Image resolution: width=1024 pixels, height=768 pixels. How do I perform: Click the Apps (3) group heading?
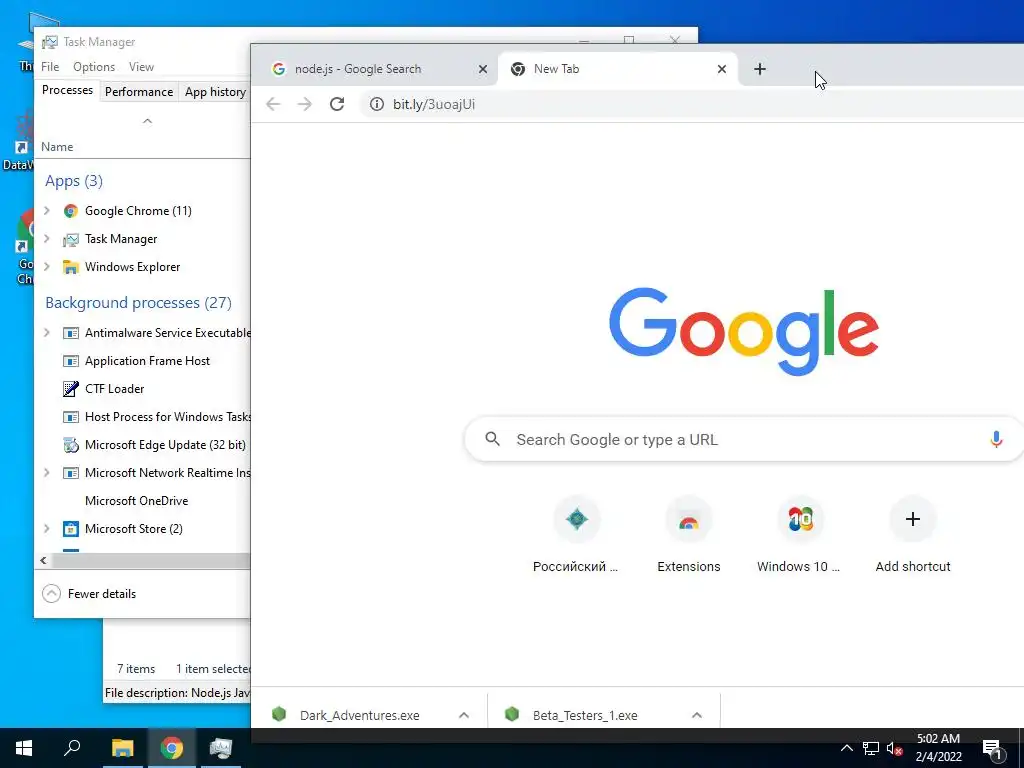click(74, 181)
